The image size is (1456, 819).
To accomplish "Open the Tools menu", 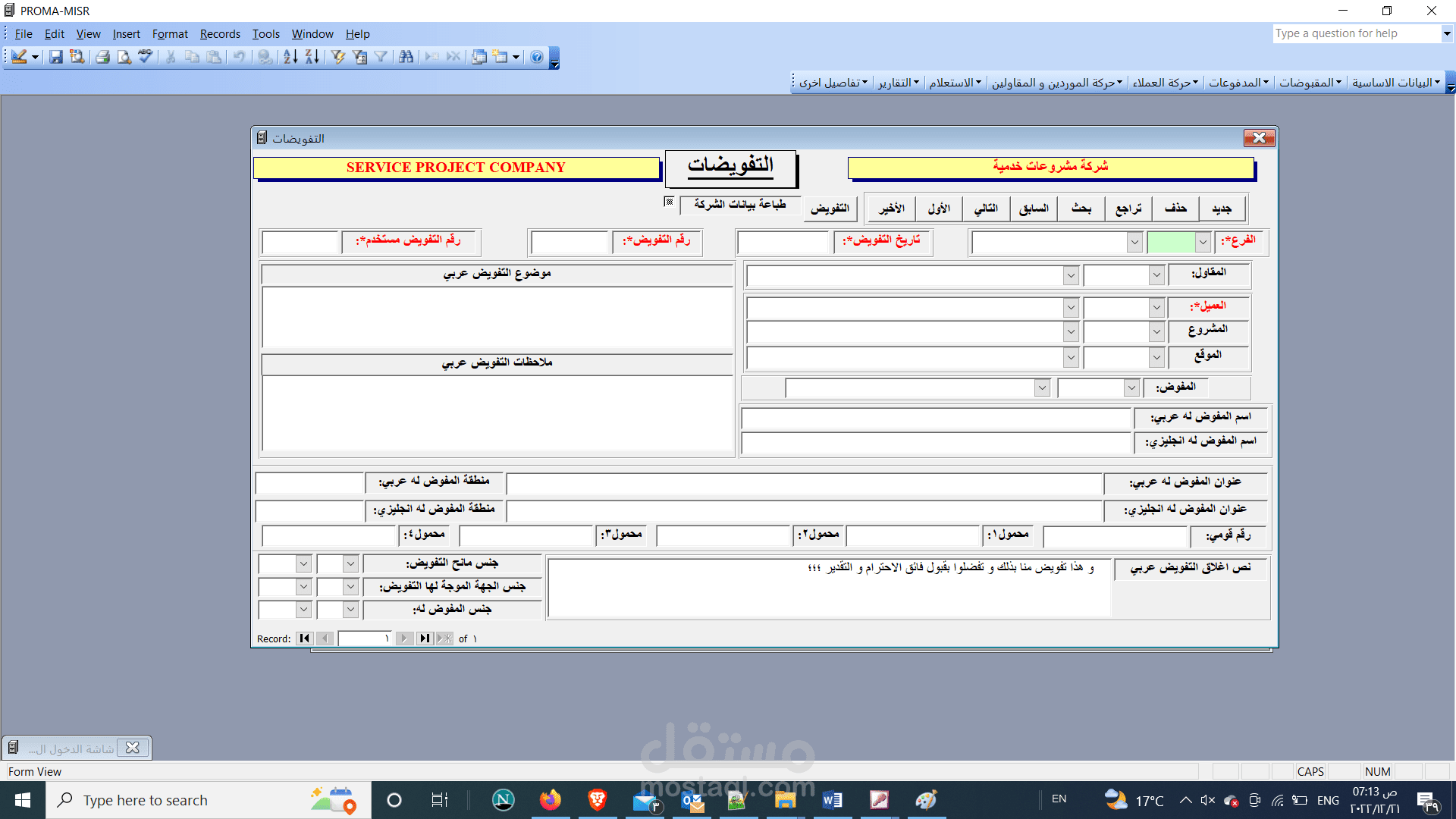I will coord(266,34).
